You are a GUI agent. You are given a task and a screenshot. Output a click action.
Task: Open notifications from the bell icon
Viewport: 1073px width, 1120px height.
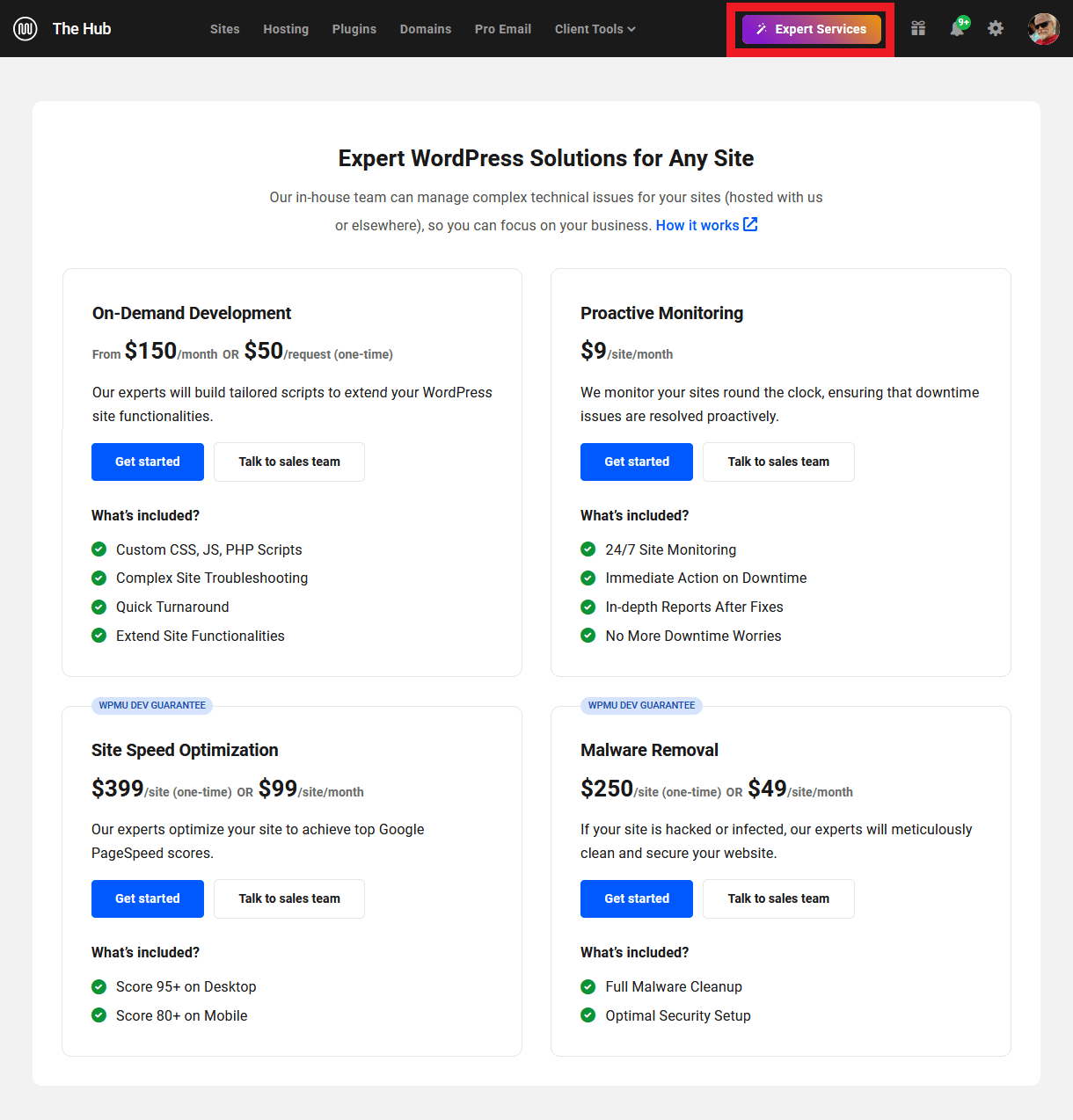958,28
